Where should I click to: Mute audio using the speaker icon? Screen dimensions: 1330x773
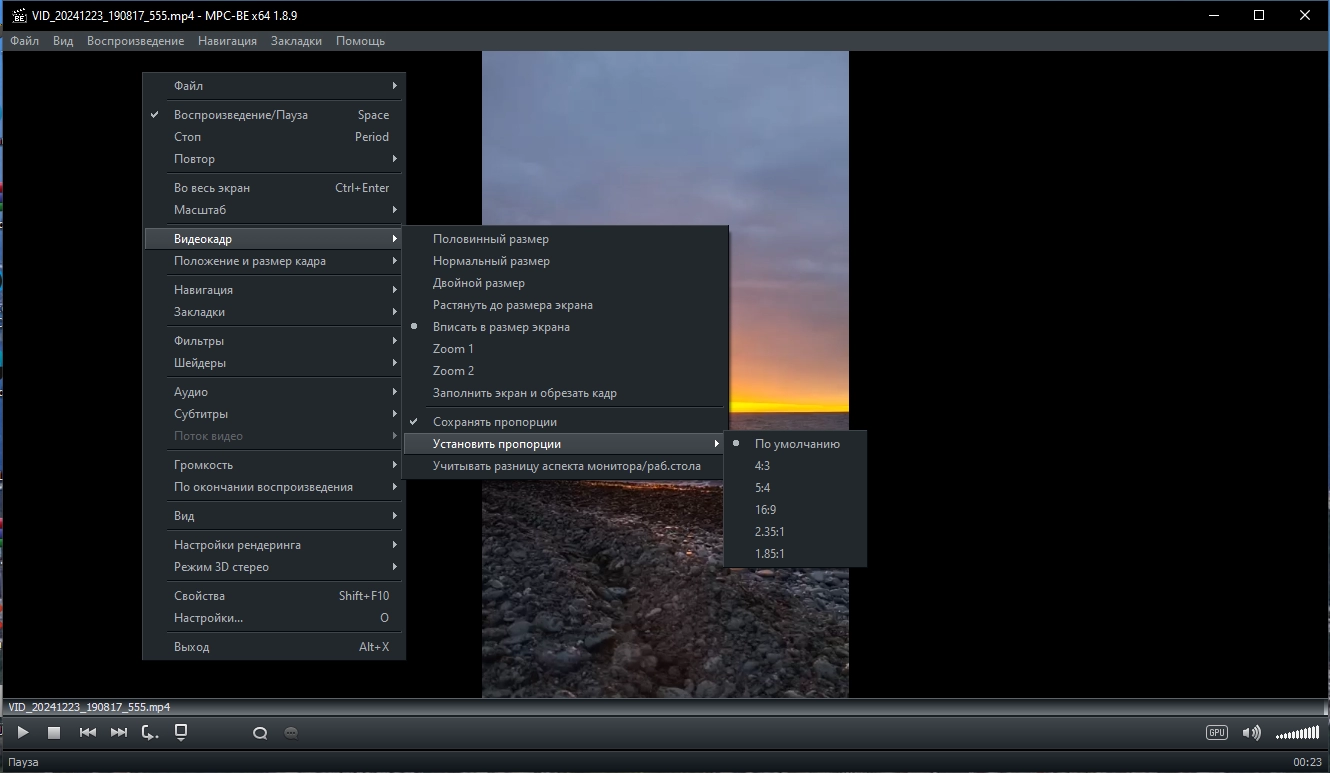pyautogui.click(x=1250, y=733)
